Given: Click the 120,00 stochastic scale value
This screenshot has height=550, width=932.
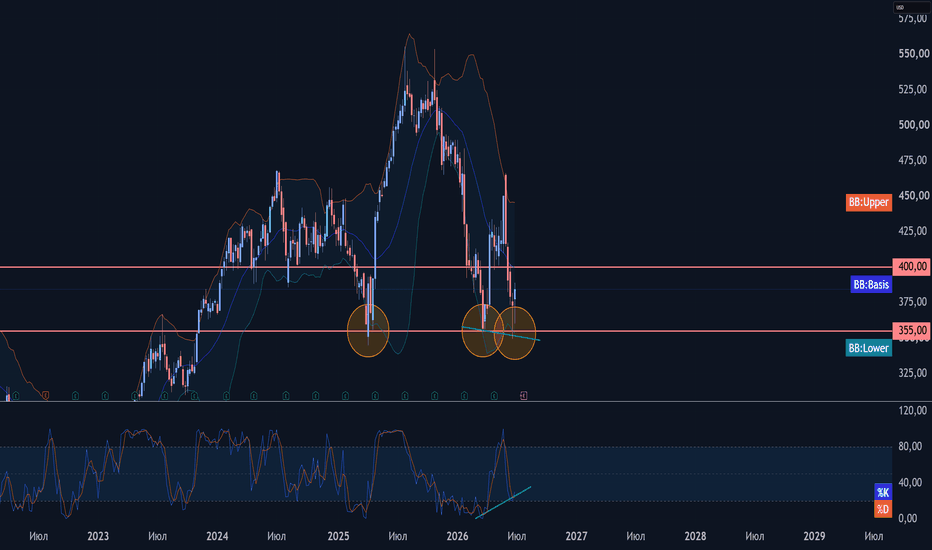Looking at the screenshot, I should pos(914,410).
